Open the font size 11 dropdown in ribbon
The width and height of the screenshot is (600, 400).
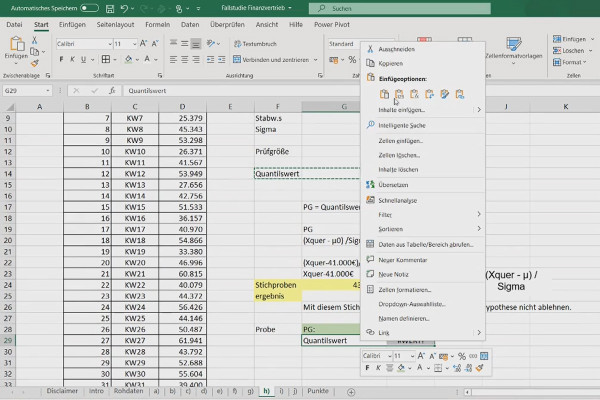[134, 44]
